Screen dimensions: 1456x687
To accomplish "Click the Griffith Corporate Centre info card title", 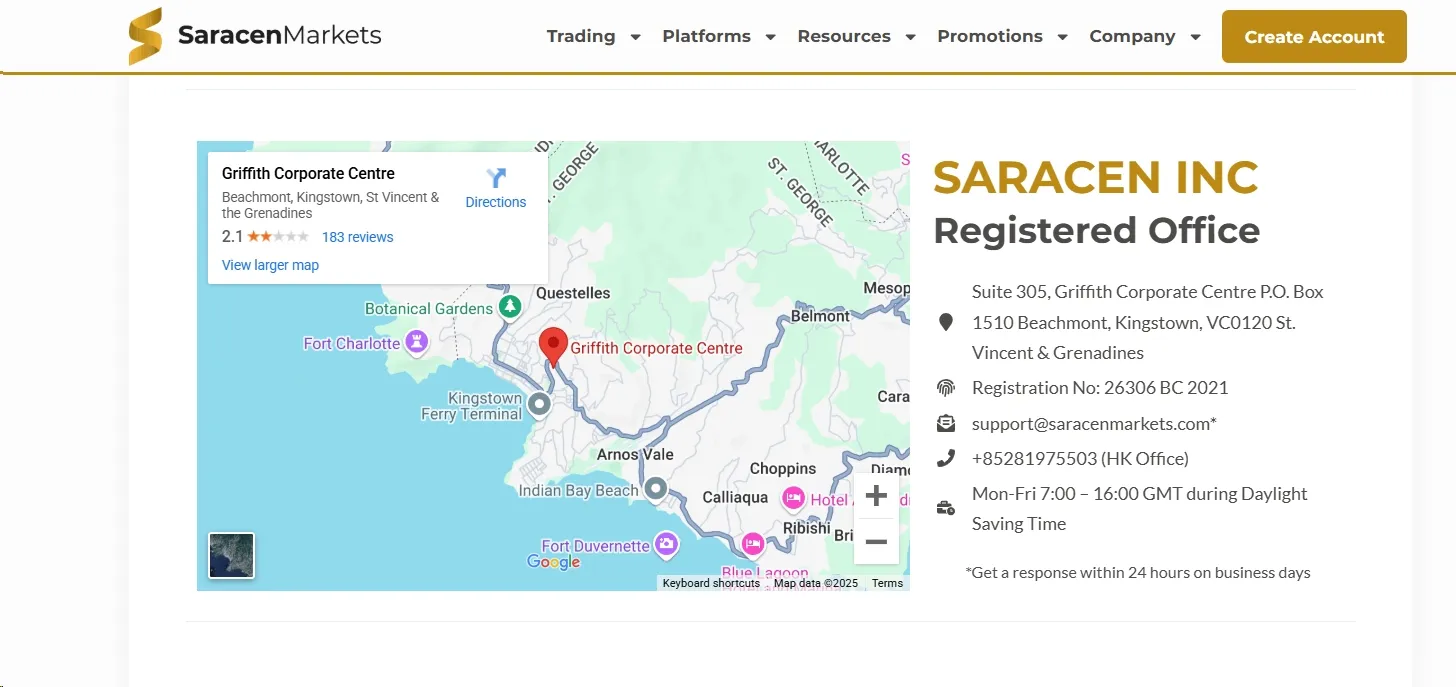I will point(308,173).
